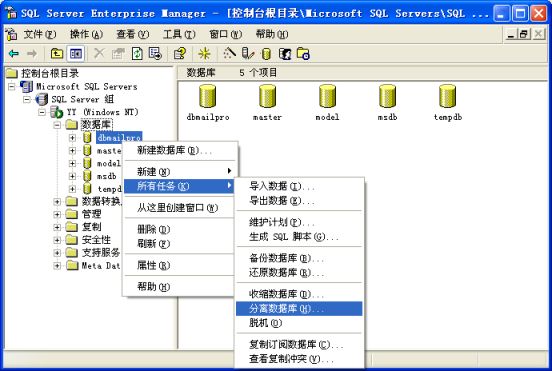Viewport: 552px width, 371px height.
Task: Choose 查看复制冲突(V)...
Action: point(299,359)
